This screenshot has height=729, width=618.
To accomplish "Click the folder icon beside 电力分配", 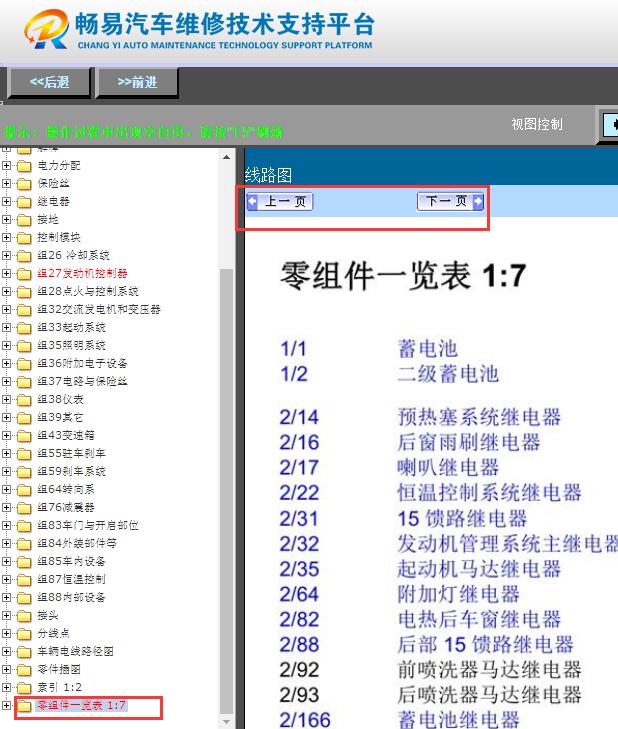I will pyautogui.click(x=24, y=166).
